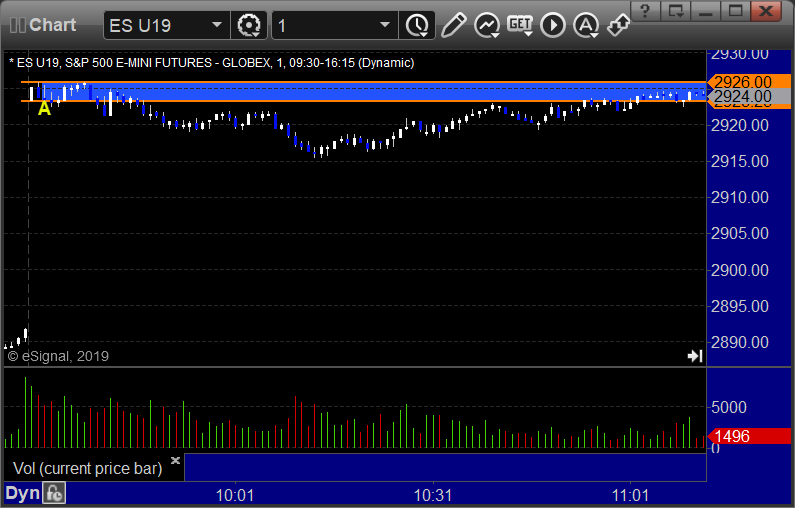Viewport: 795px width, 508px height.
Task: Click the window pop-out menu button
Action: pos(676,10)
